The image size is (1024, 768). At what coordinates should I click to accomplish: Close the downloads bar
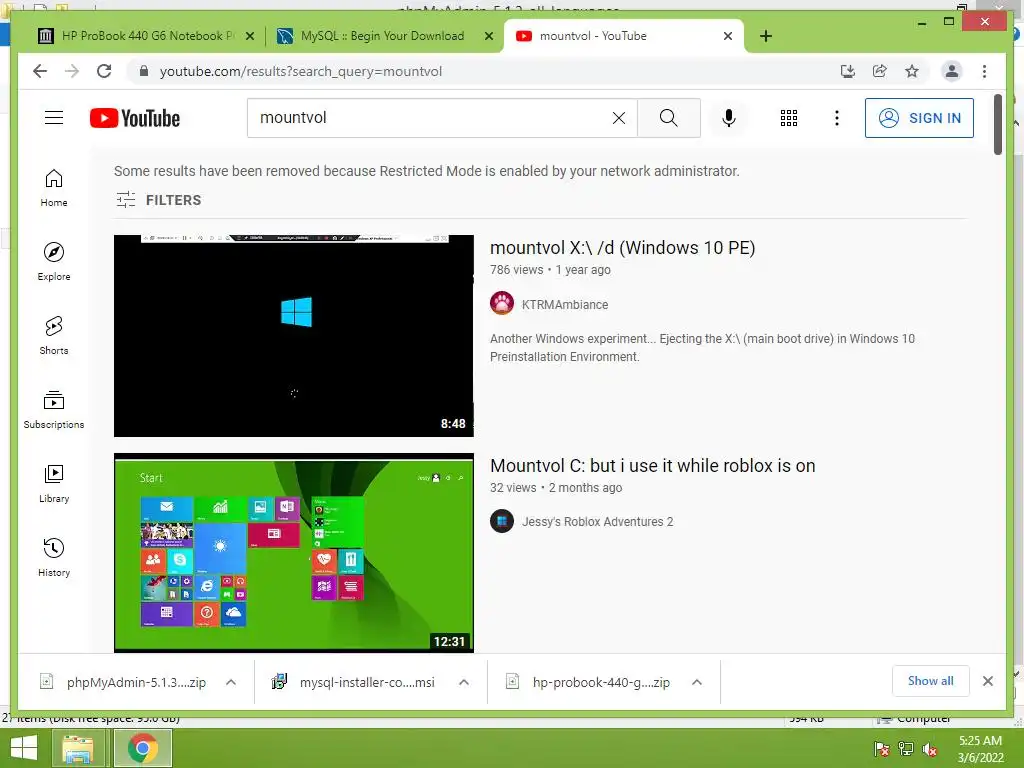point(987,681)
